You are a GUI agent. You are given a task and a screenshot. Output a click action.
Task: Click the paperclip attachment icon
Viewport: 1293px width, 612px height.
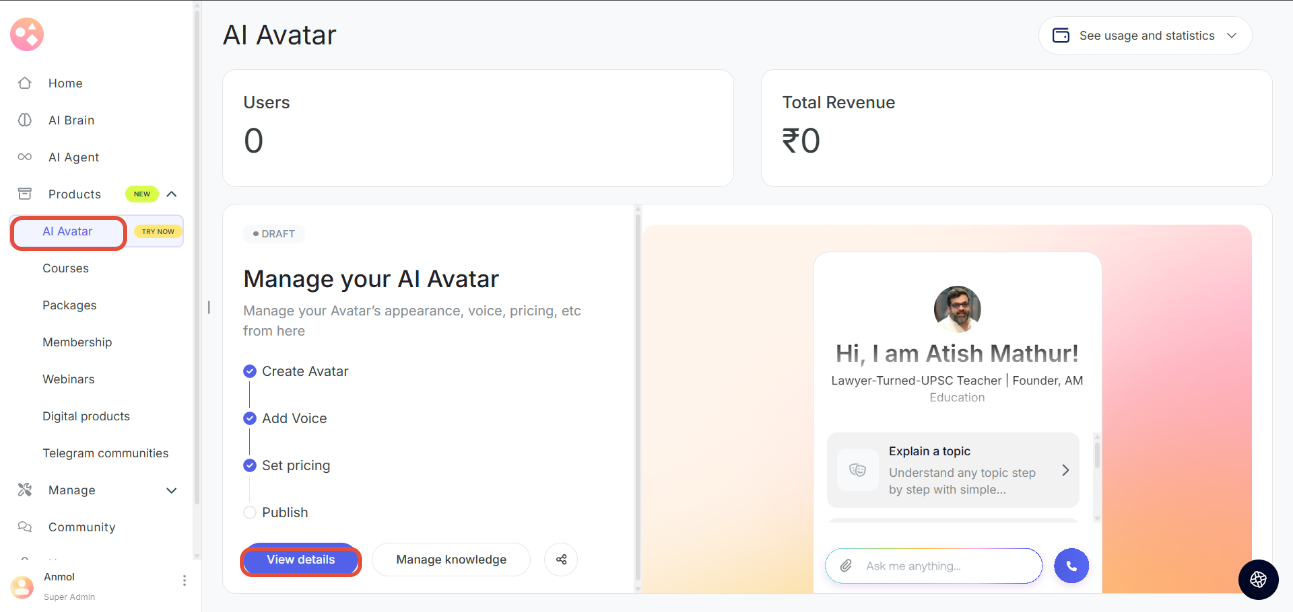click(x=846, y=566)
